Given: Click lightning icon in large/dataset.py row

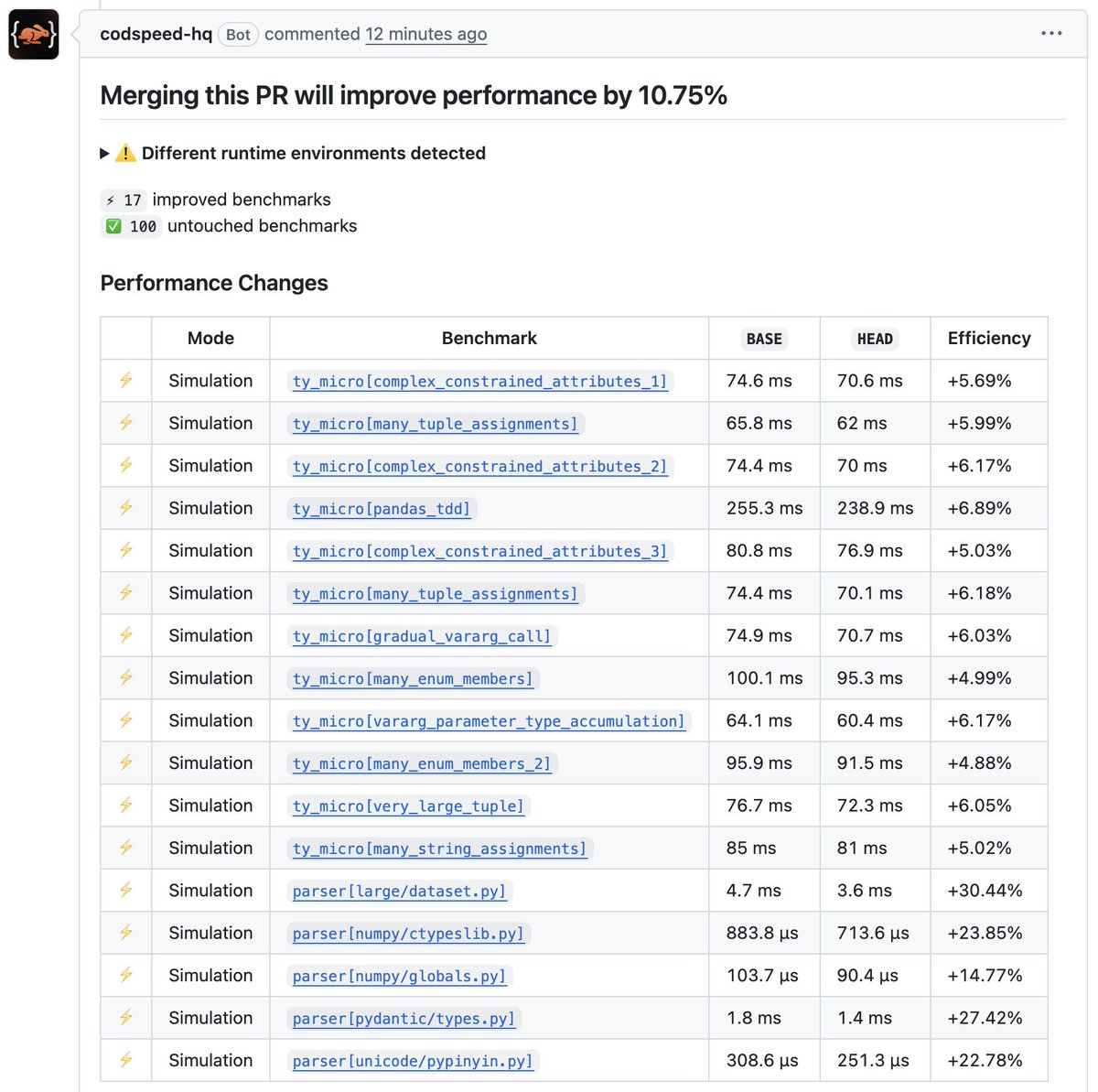Looking at the screenshot, I should 126,891.
